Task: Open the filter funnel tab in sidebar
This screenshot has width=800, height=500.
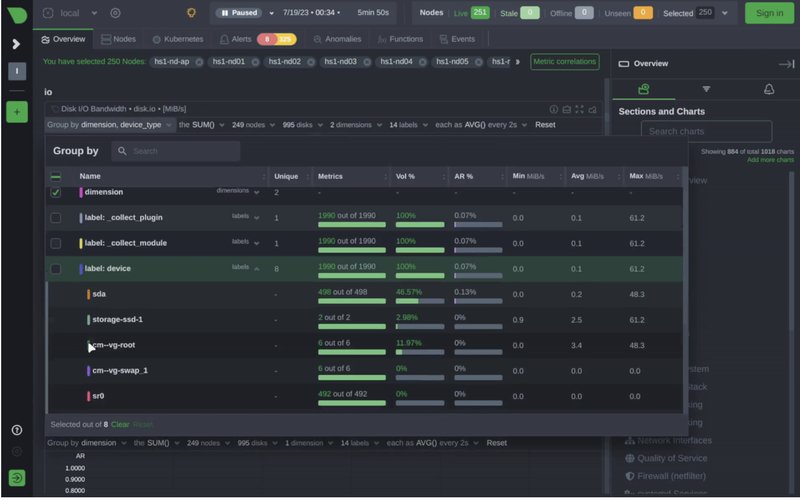Action: [706, 89]
